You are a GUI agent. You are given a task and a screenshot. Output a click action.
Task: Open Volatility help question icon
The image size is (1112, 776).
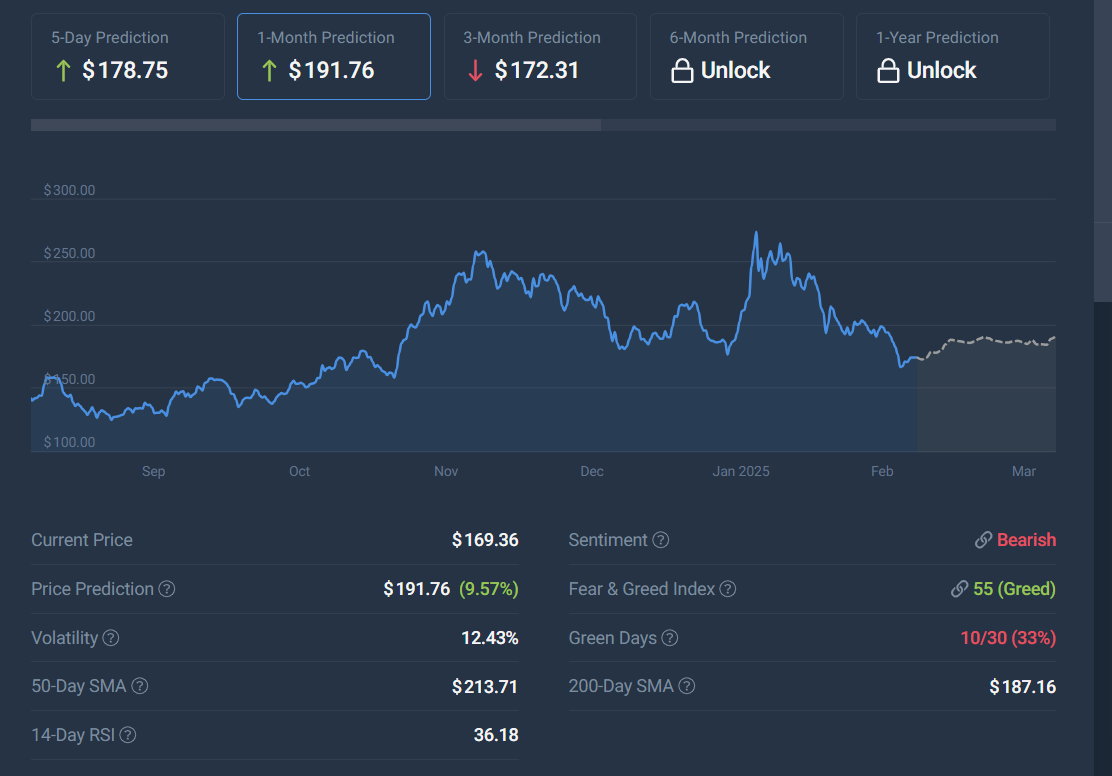tap(111, 638)
